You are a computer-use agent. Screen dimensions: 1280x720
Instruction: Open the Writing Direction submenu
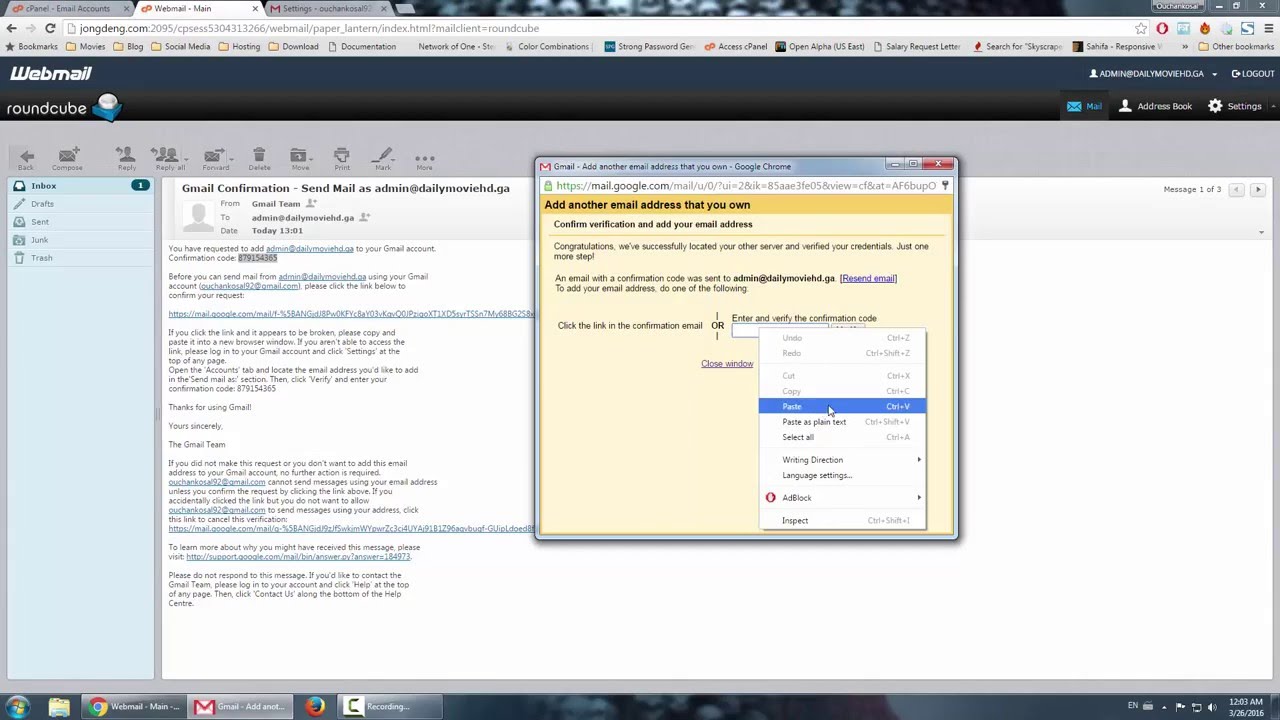[842, 460]
